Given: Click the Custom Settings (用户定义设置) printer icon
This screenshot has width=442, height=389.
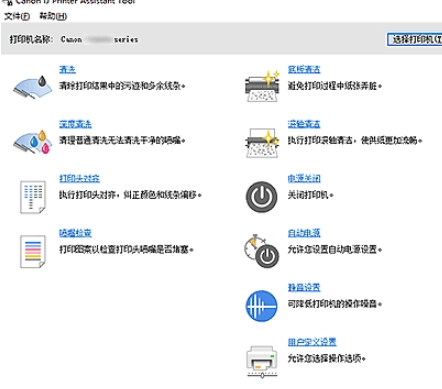Looking at the screenshot, I should click(262, 361).
